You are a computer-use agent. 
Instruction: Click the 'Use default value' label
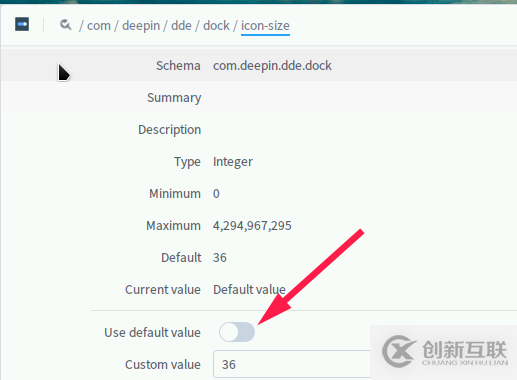coord(152,332)
